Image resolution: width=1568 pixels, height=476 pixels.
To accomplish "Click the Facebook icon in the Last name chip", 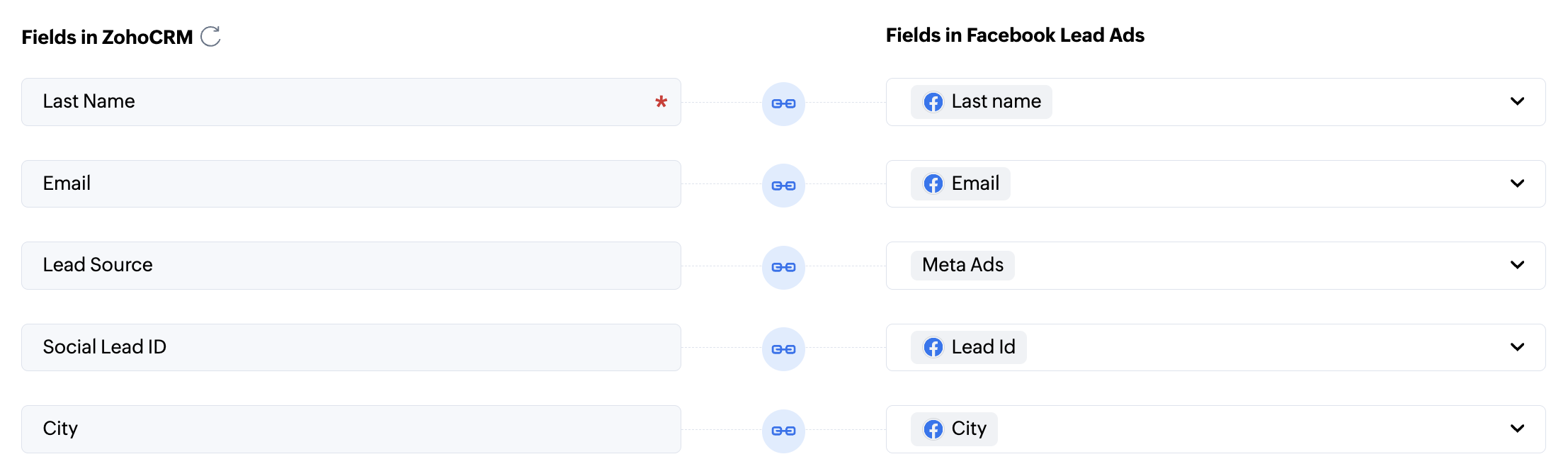I will coord(933,102).
